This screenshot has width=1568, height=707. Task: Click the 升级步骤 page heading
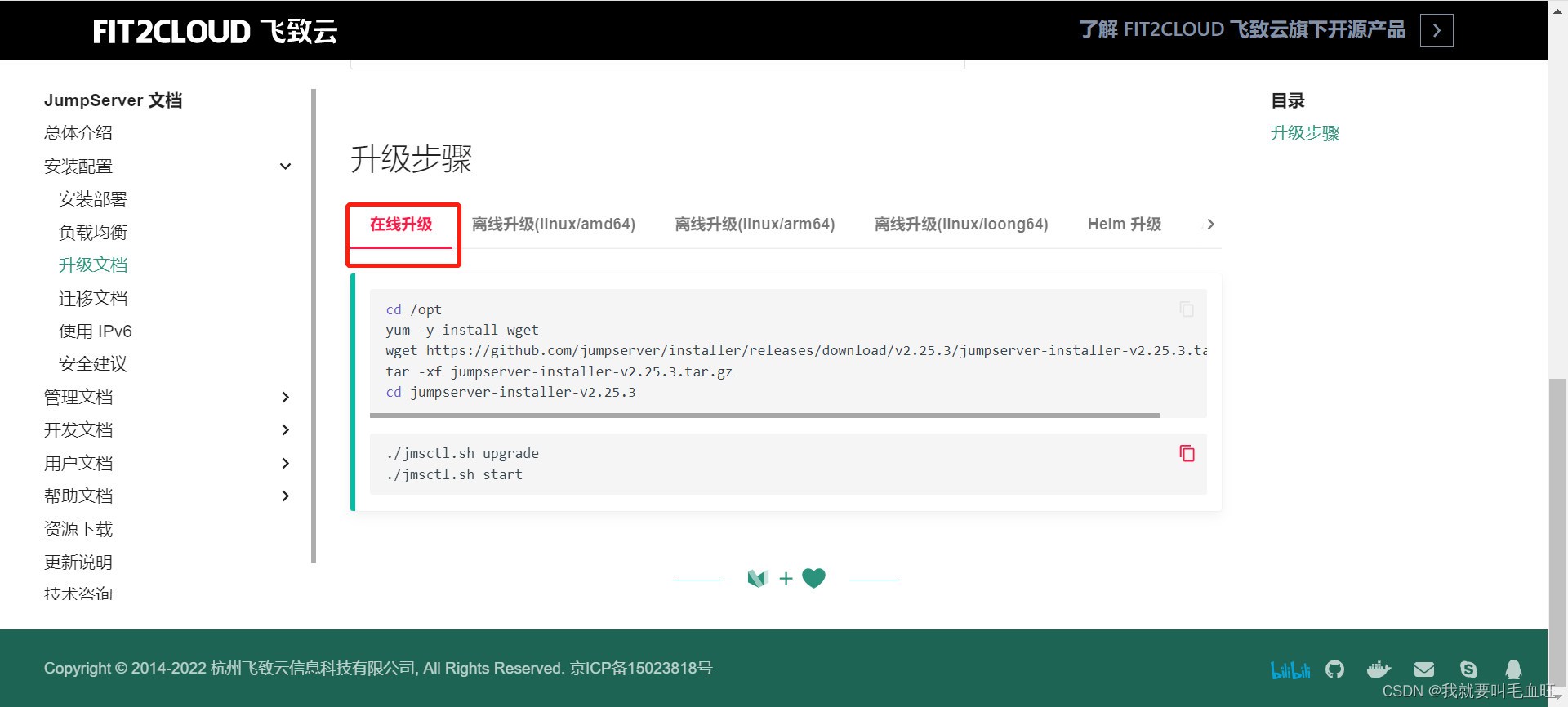pyautogui.click(x=412, y=158)
